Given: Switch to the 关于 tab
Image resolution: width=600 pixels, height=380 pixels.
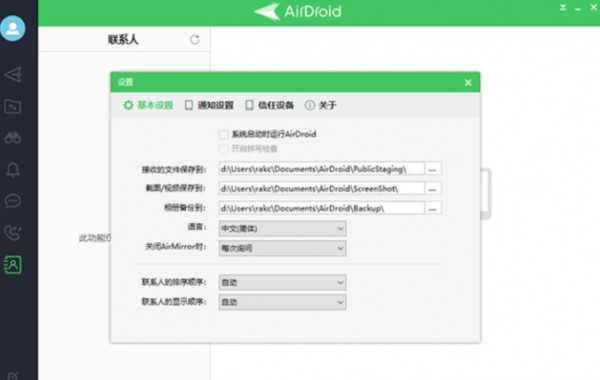Looking at the screenshot, I should click(321, 105).
